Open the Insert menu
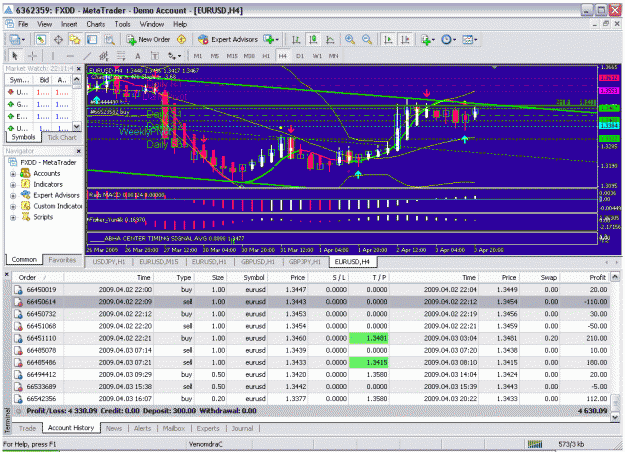 click(x=69, y=24)
